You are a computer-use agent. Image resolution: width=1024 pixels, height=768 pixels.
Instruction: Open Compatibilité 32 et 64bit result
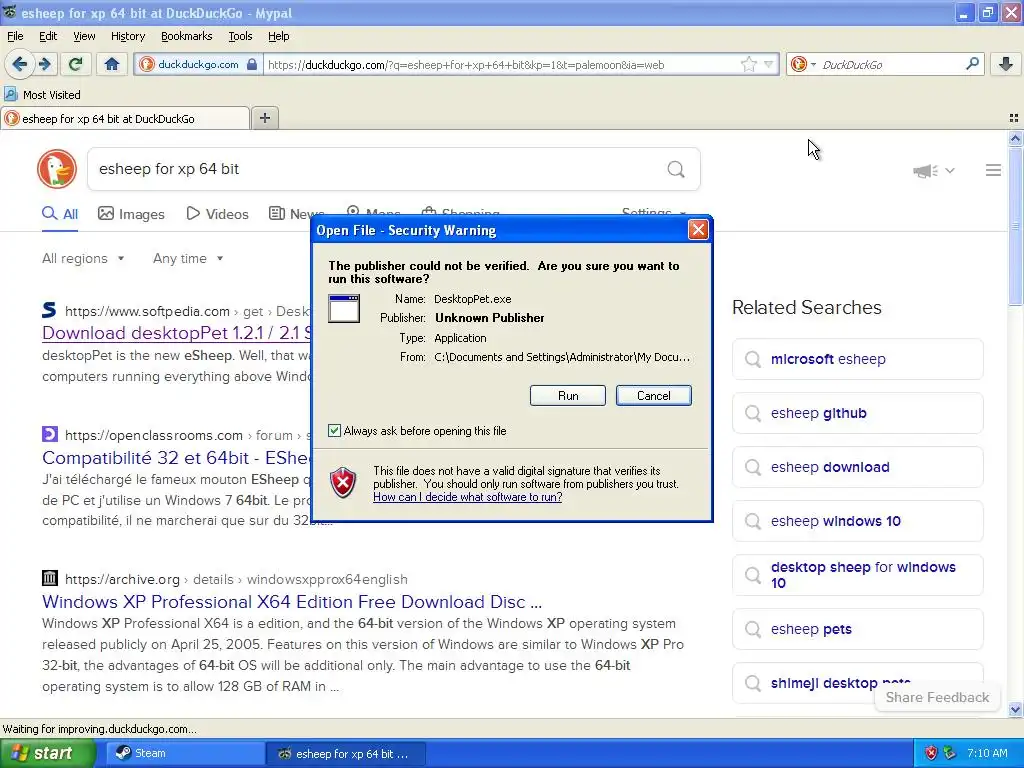pyautogui.click(x=176, y=458)
